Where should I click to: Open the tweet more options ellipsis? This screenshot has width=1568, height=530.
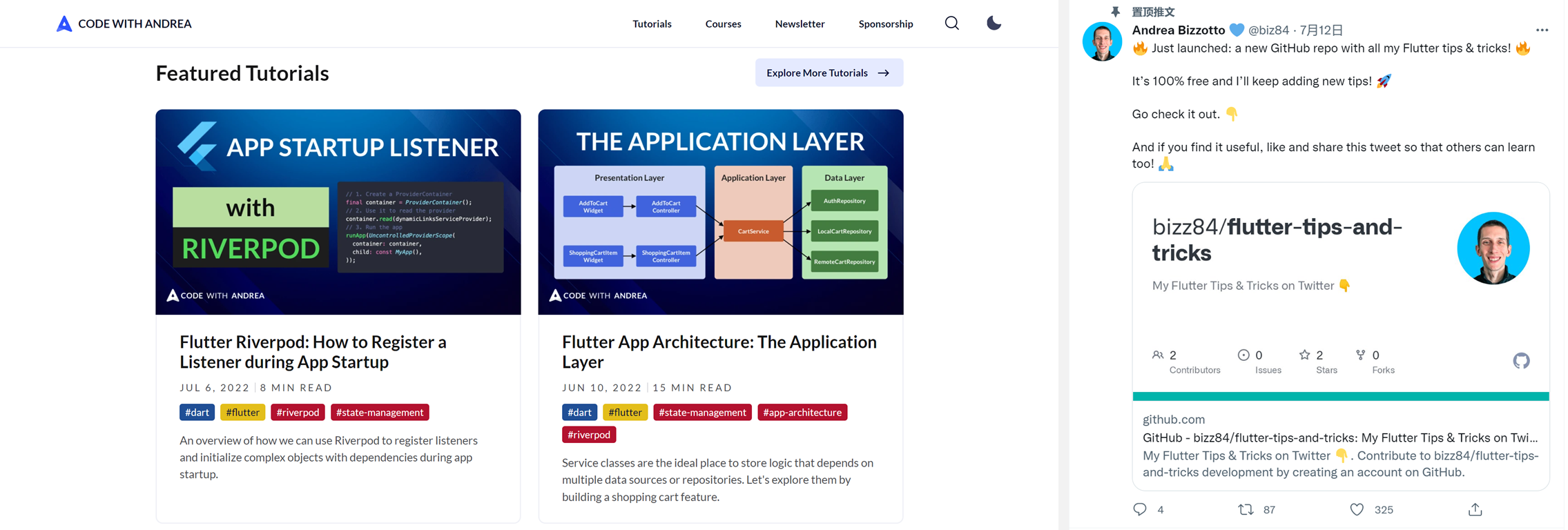pos(1542,30)
